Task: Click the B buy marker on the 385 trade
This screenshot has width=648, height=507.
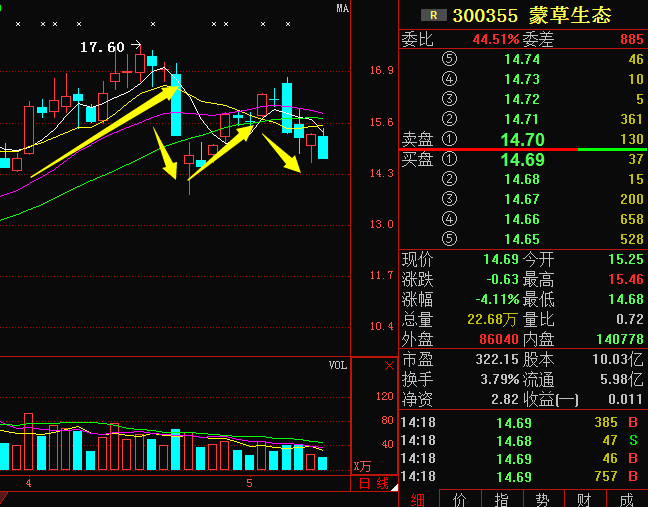Action: [633, 423]
